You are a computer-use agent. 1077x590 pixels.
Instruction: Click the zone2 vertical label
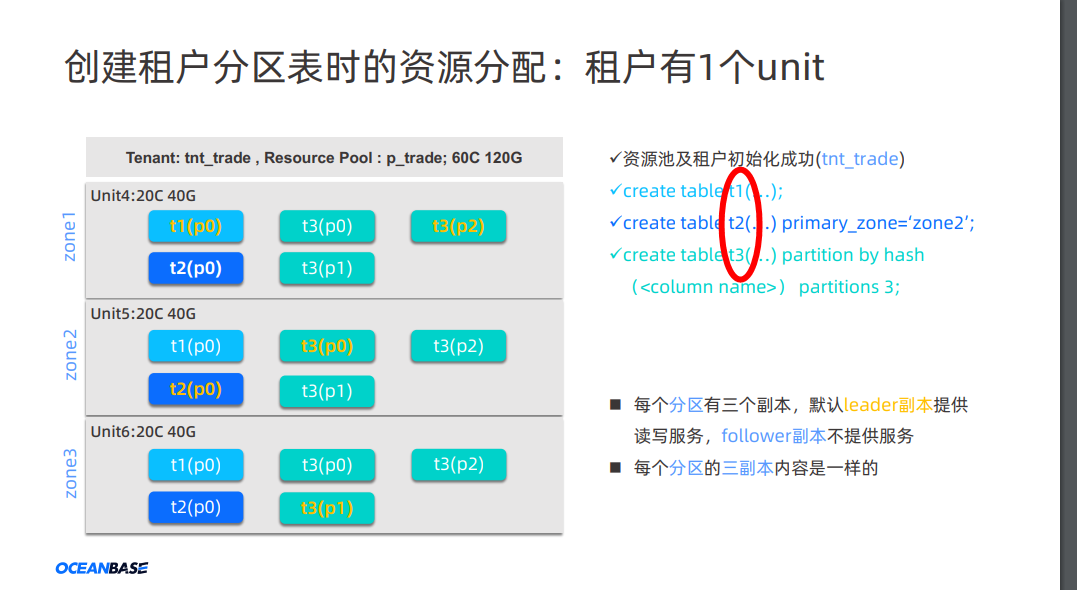point(69,355)
